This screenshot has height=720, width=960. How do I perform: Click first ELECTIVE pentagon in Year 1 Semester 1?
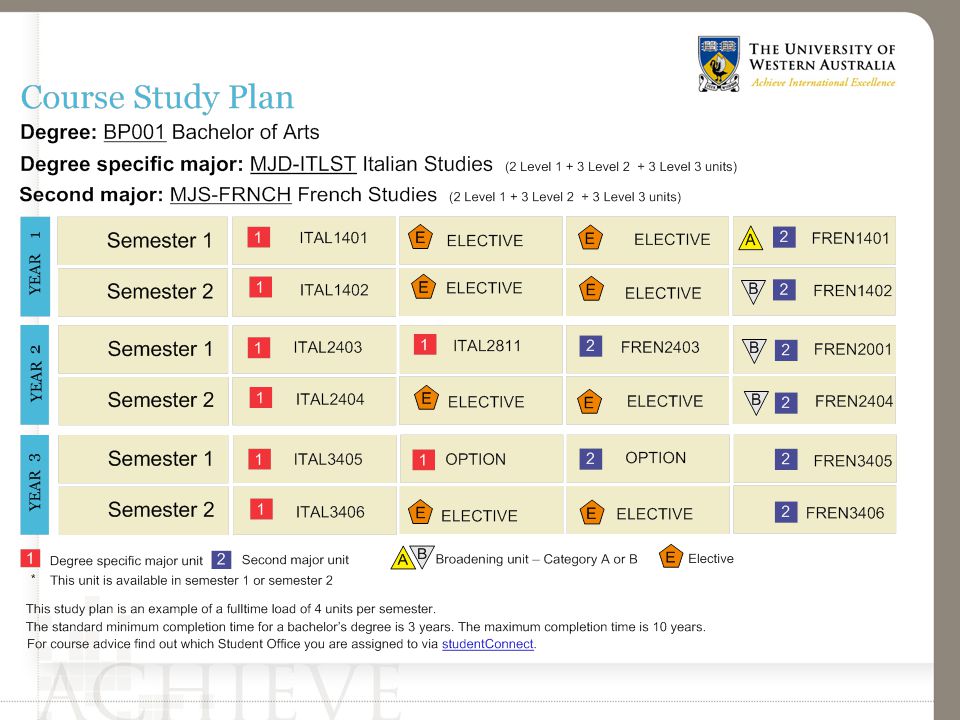(x=420, y=238)
